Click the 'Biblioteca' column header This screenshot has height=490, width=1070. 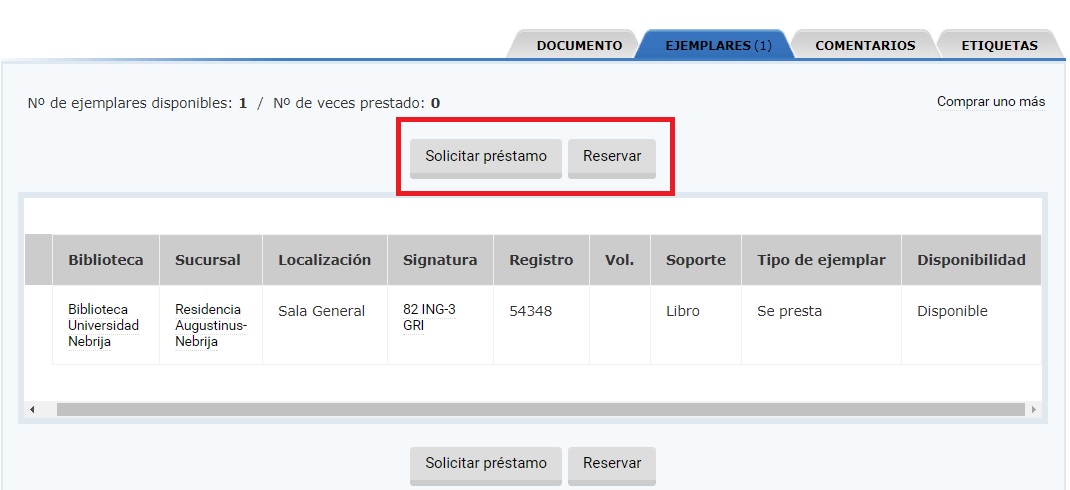tap(106, 260)
